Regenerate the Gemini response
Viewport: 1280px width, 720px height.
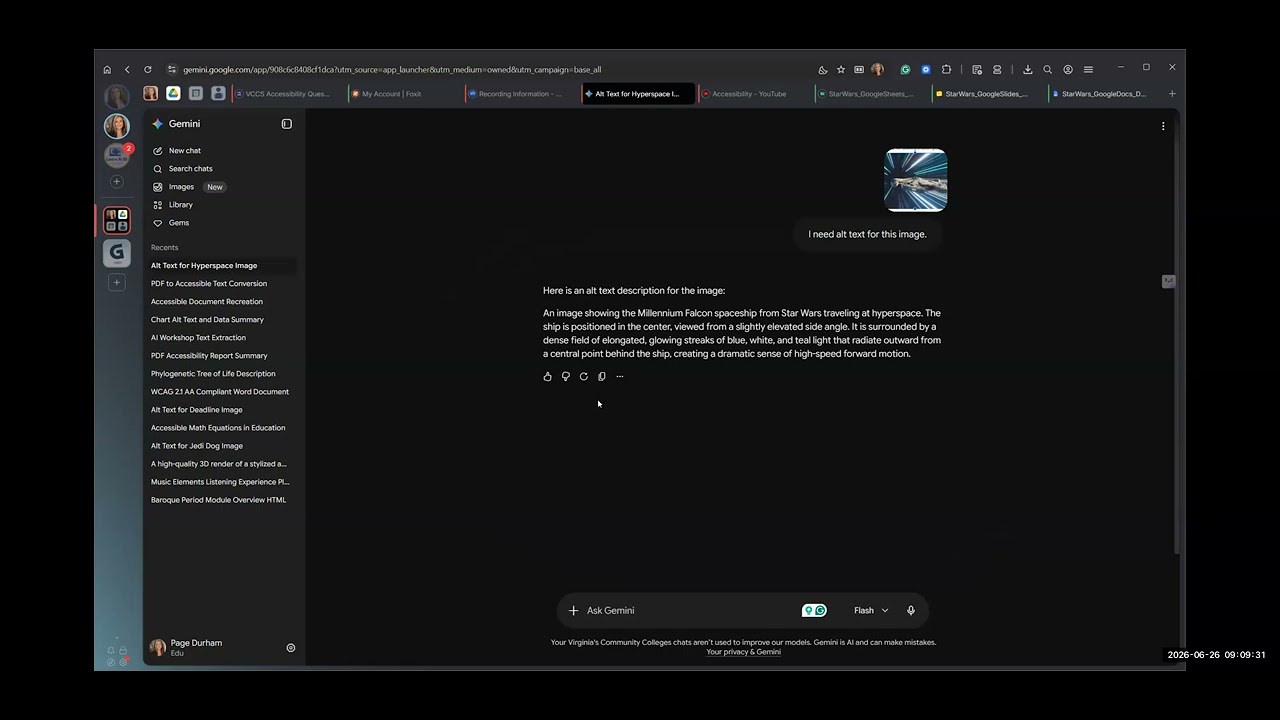pos(583,377)
